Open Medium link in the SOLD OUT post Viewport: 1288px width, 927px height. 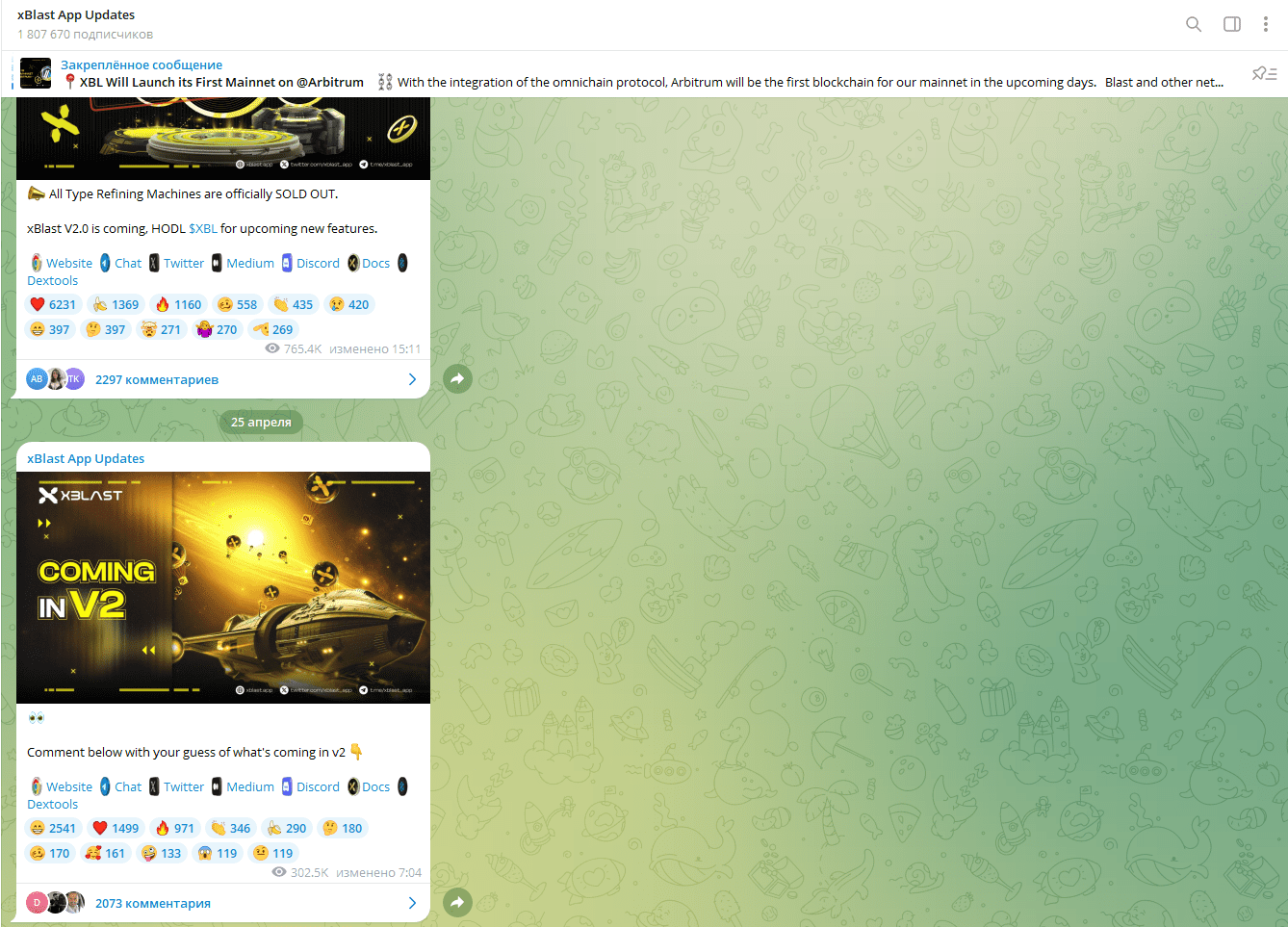pos(250,263)
